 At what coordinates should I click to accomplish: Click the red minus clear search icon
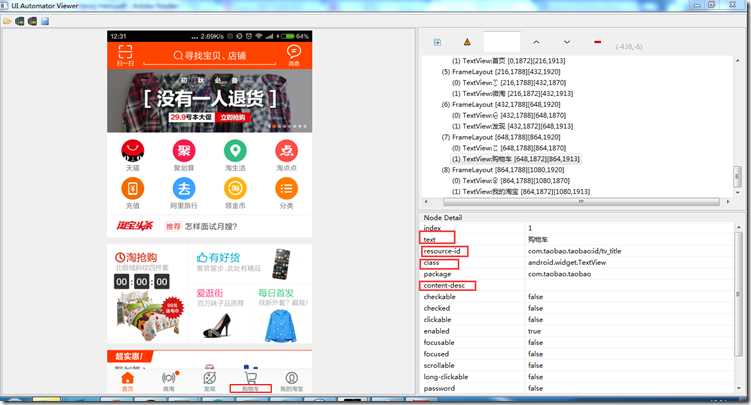point(597,42)
